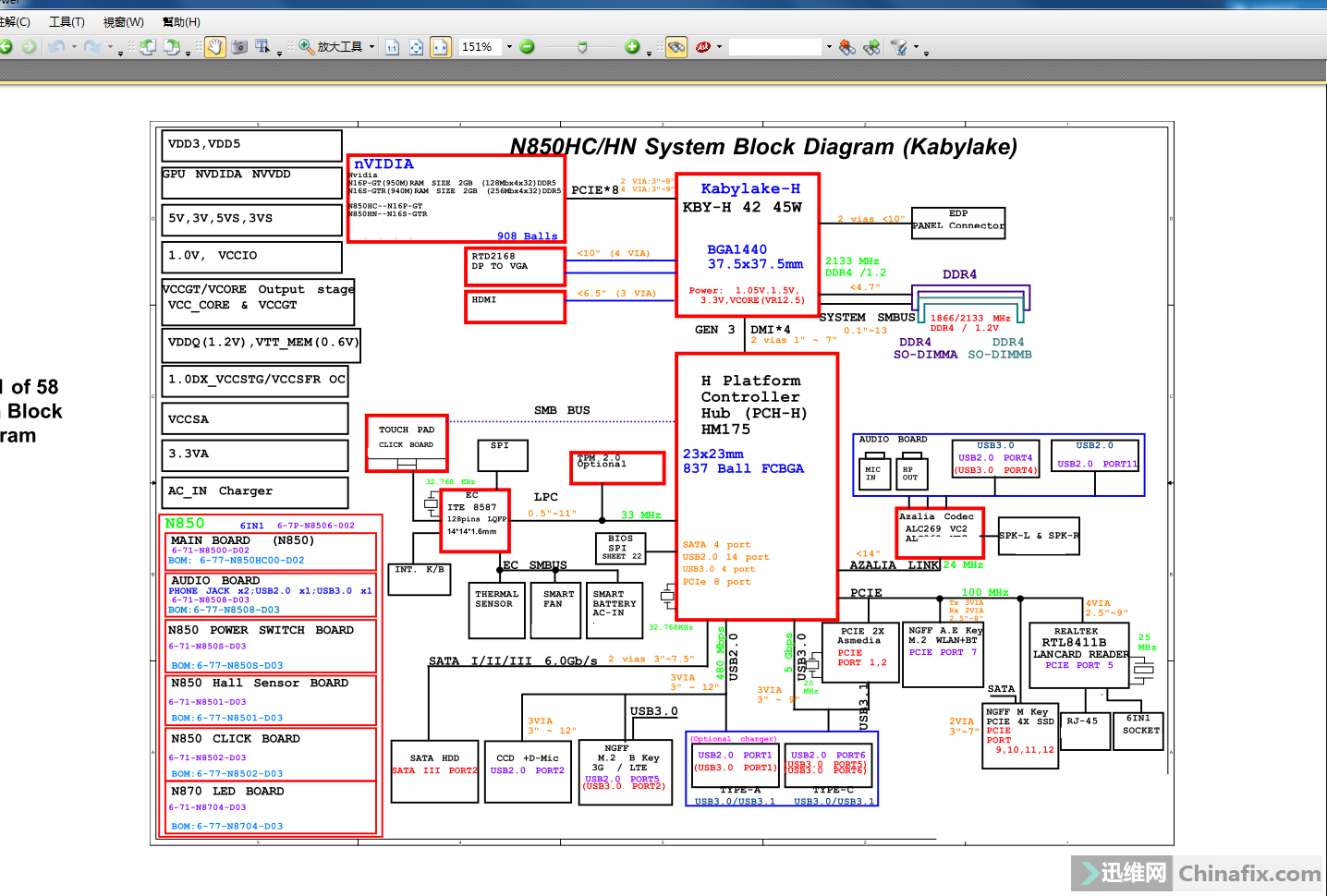
Task: Click the N850HC/HN System Block Diagram title
Action: point(763,147)
